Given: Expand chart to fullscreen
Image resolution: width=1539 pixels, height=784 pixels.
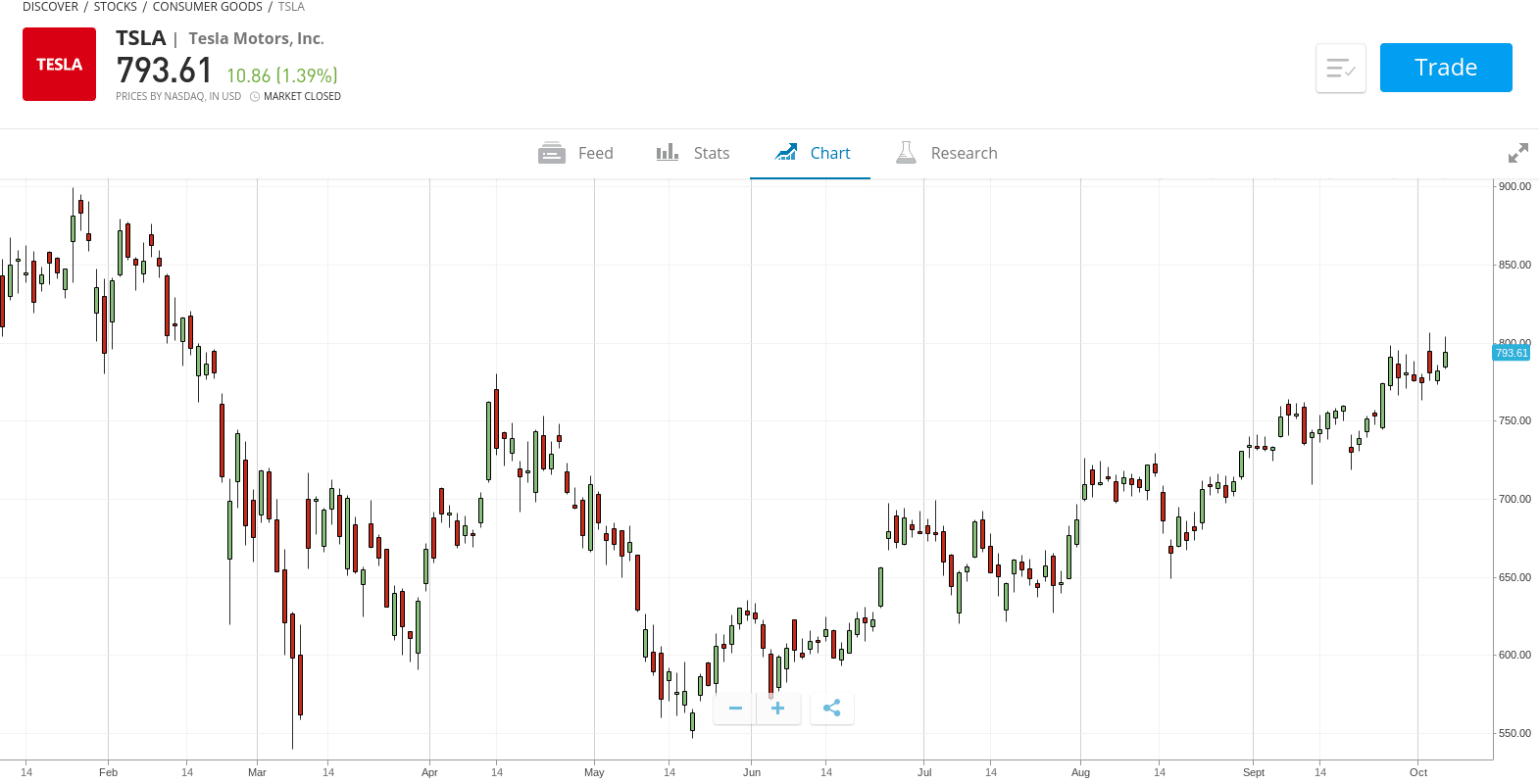Looking at the screenshot, I should point(1518,153).
